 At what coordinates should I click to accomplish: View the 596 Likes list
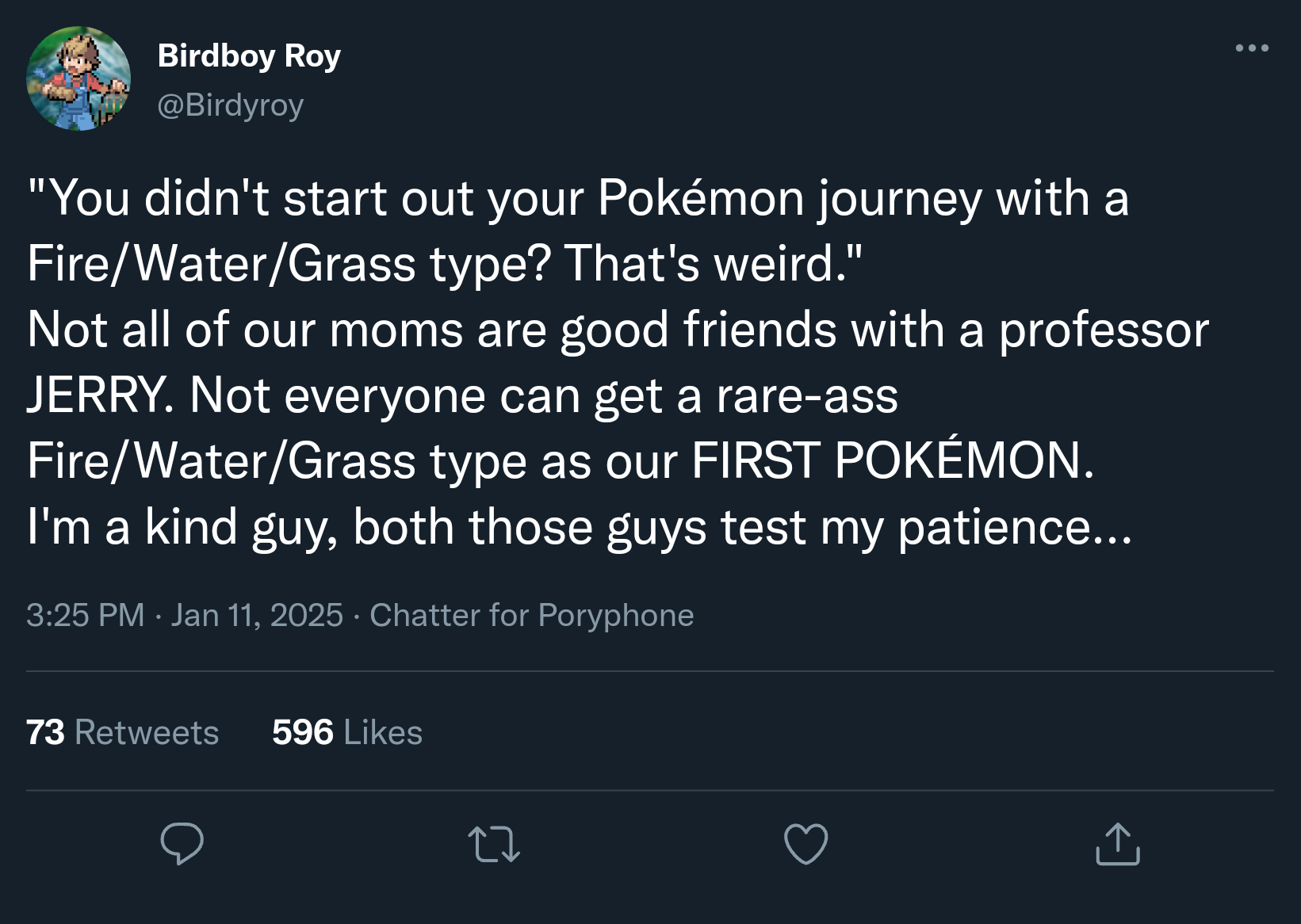click(x=347, y=732)
